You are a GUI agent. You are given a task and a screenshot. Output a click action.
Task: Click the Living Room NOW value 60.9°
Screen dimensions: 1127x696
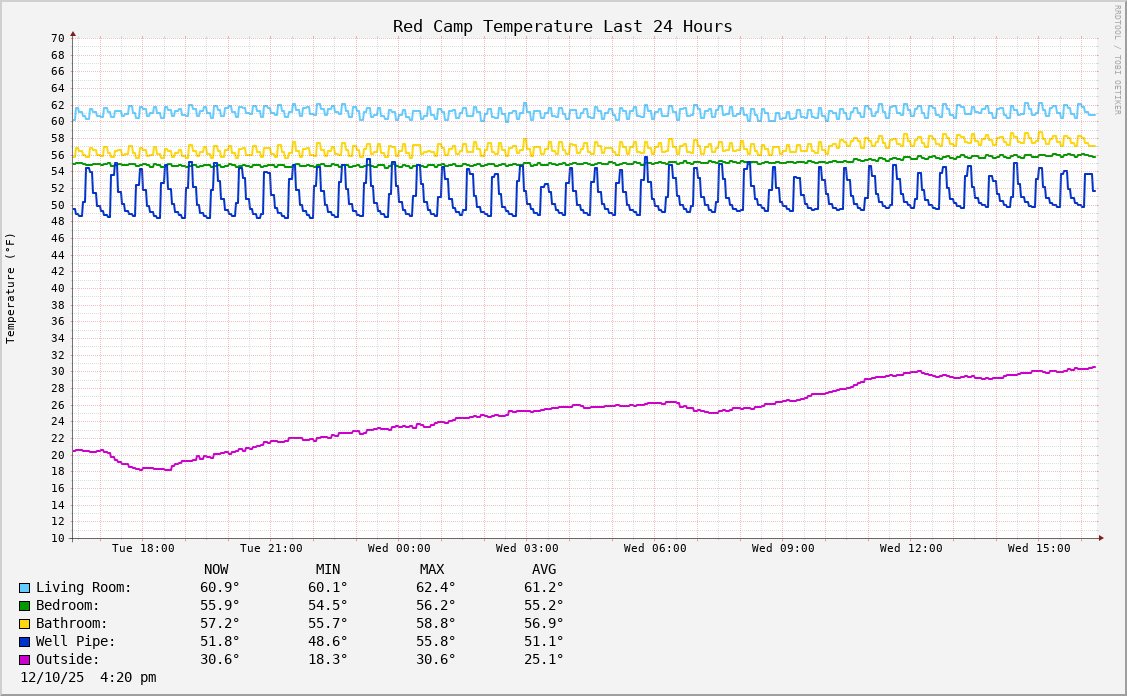click(x=220, y=588)
